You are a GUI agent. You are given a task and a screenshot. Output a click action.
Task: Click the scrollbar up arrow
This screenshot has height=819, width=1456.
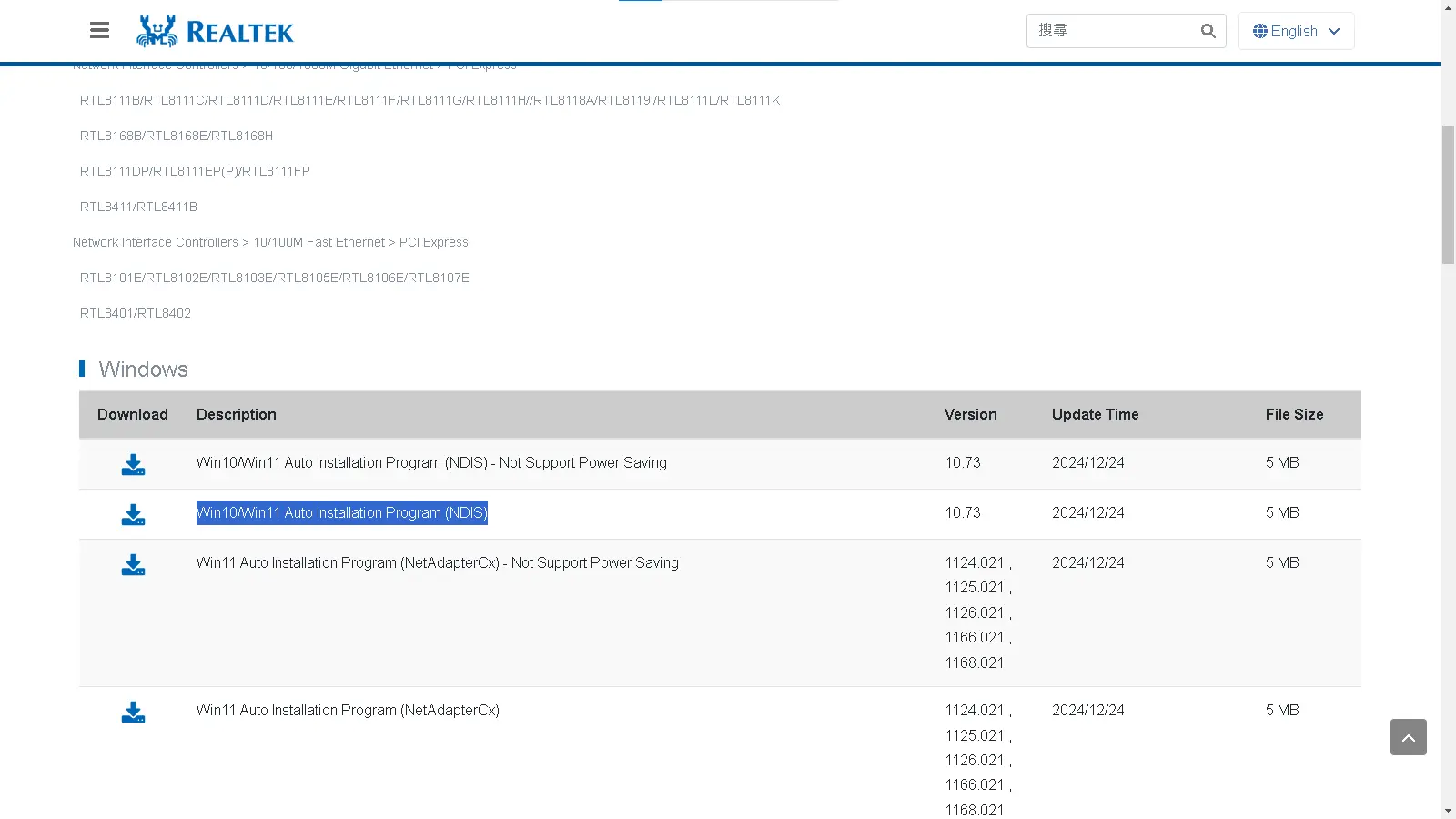point(1448,7)
